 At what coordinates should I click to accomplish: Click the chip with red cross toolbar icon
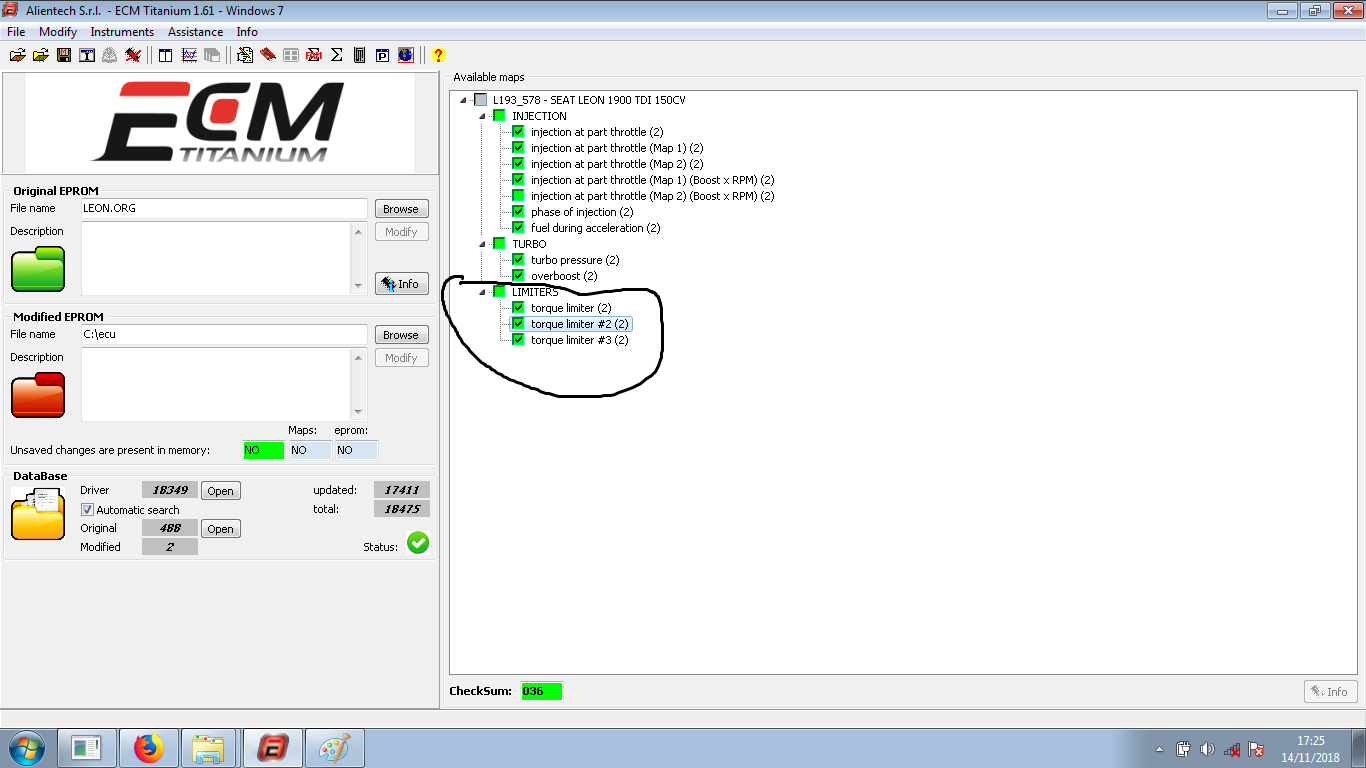point(133,55)
